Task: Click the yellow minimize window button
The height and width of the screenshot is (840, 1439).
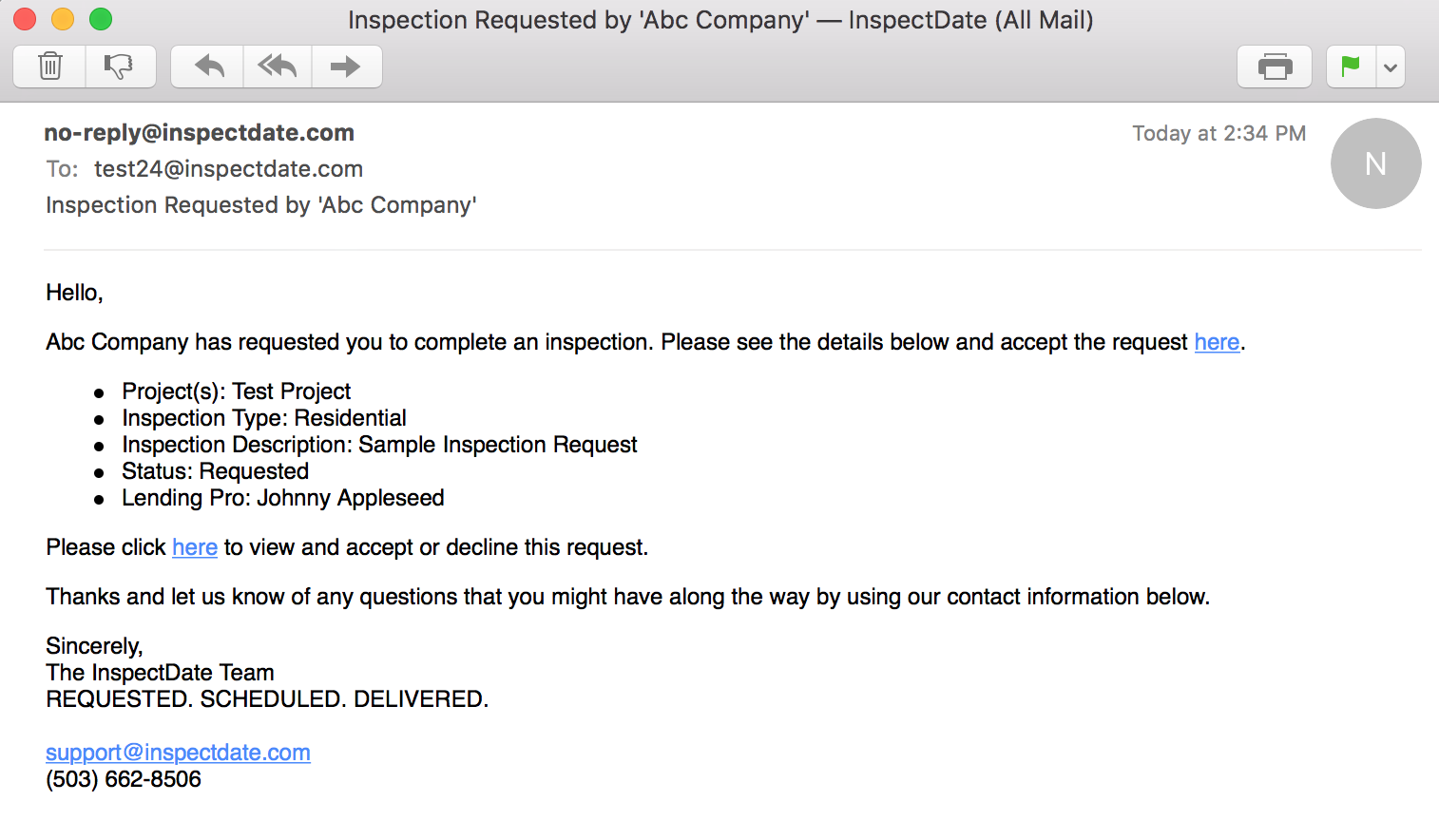Action: [x=63, y=19]
